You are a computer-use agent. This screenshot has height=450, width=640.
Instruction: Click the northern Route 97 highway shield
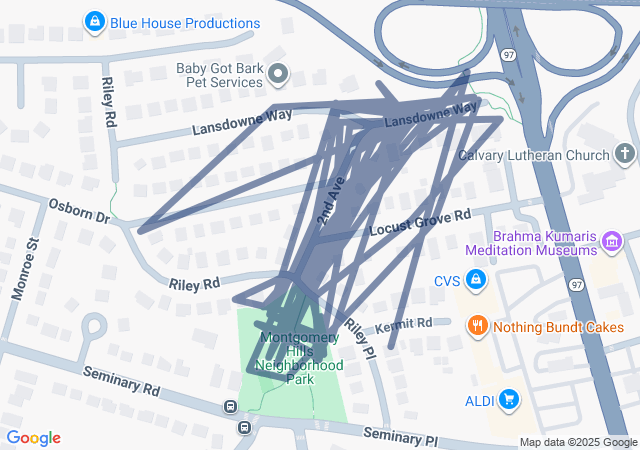click(508, 55)
